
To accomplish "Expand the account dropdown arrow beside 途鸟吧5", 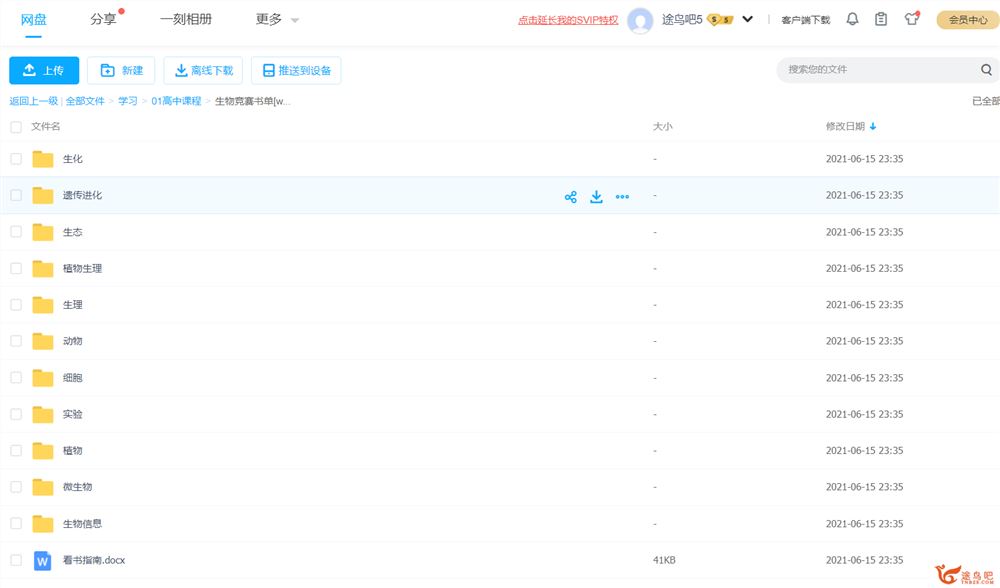I will coord(747,19).
